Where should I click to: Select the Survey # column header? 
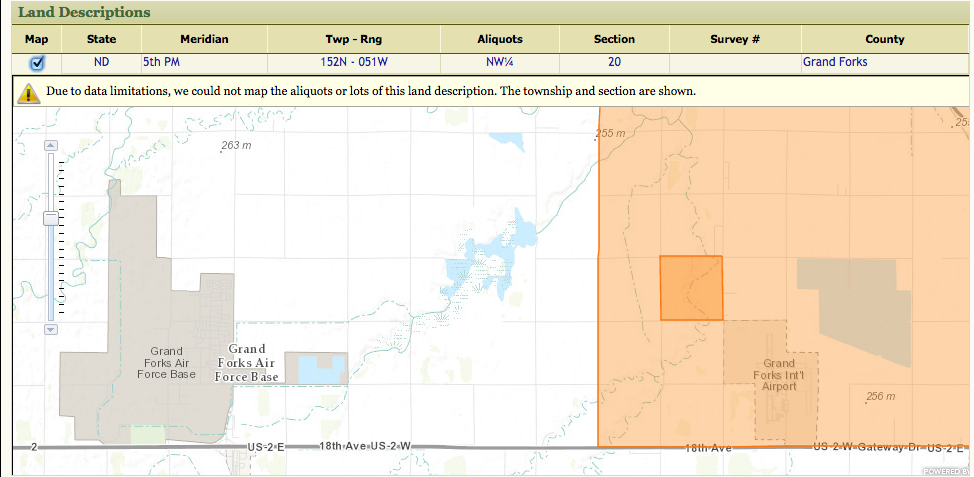(x=735, y=39)
